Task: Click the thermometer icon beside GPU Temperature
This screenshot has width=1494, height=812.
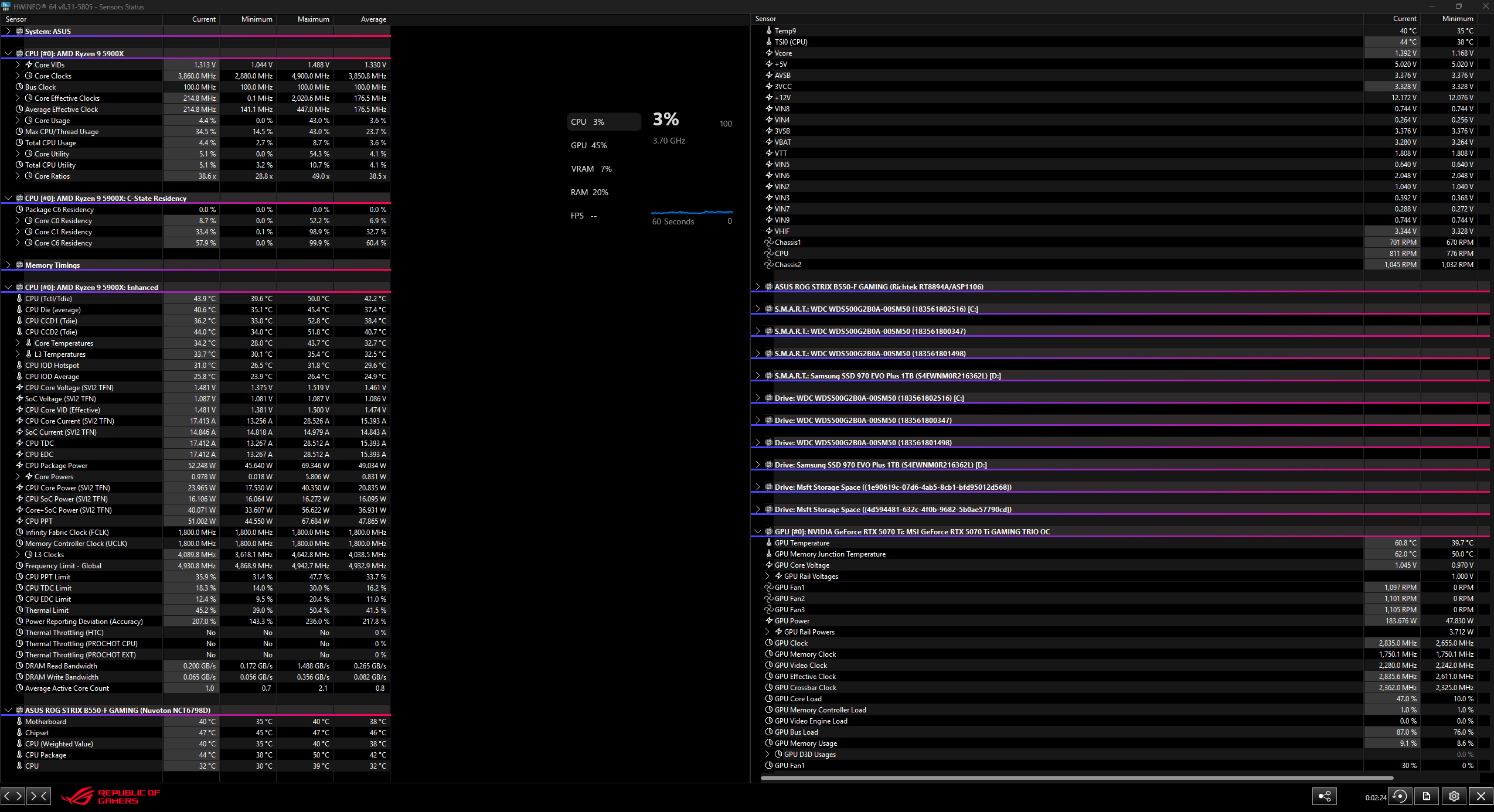Action: click(x=769, y=543)
